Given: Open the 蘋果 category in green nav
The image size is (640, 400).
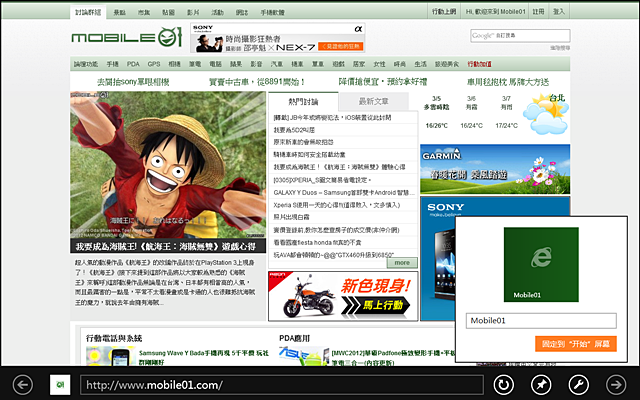Looking at the screenshot, I should (236, 64).
